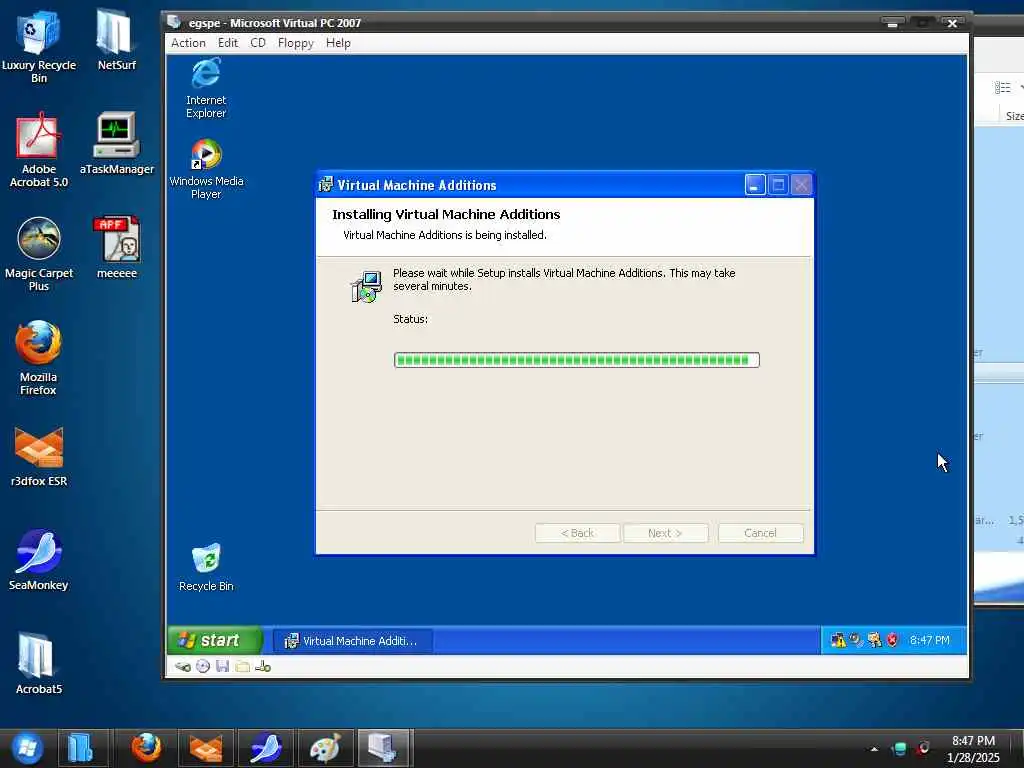Click the floppy disk status icon in Virtual PC
Viewport: 1024px width, 768px height.
[x=223, y=666]
